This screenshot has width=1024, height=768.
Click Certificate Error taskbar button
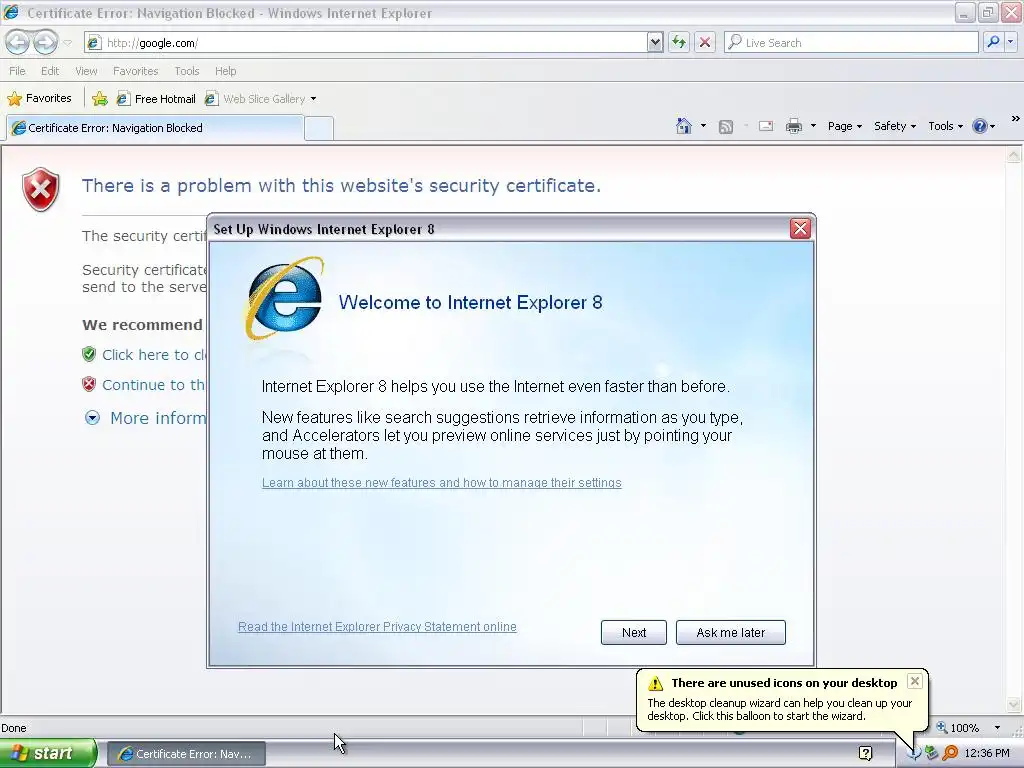186,754
